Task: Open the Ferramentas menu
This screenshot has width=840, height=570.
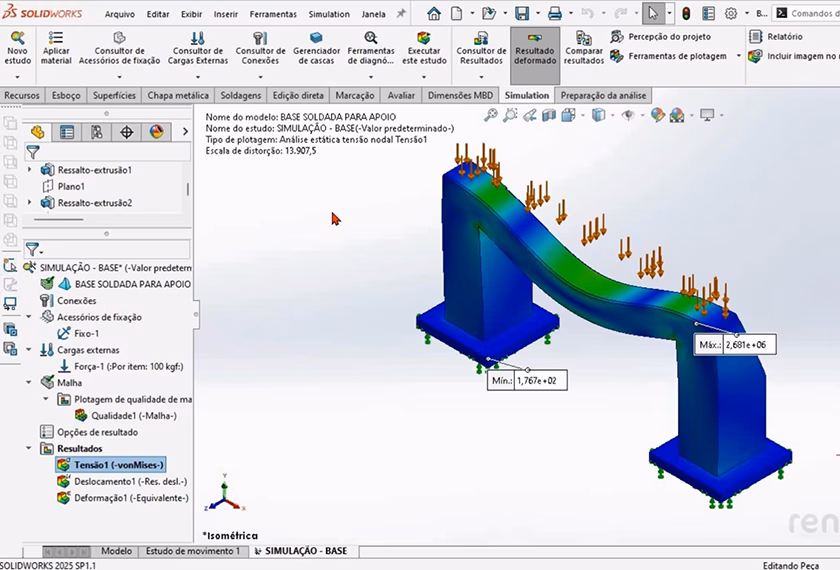Action: tap(273, 14)
